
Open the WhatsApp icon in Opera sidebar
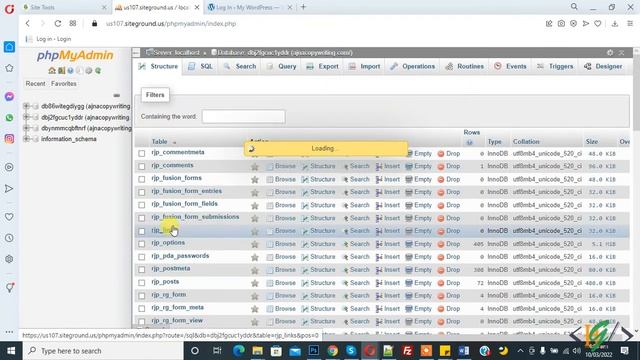pos(9,118)
